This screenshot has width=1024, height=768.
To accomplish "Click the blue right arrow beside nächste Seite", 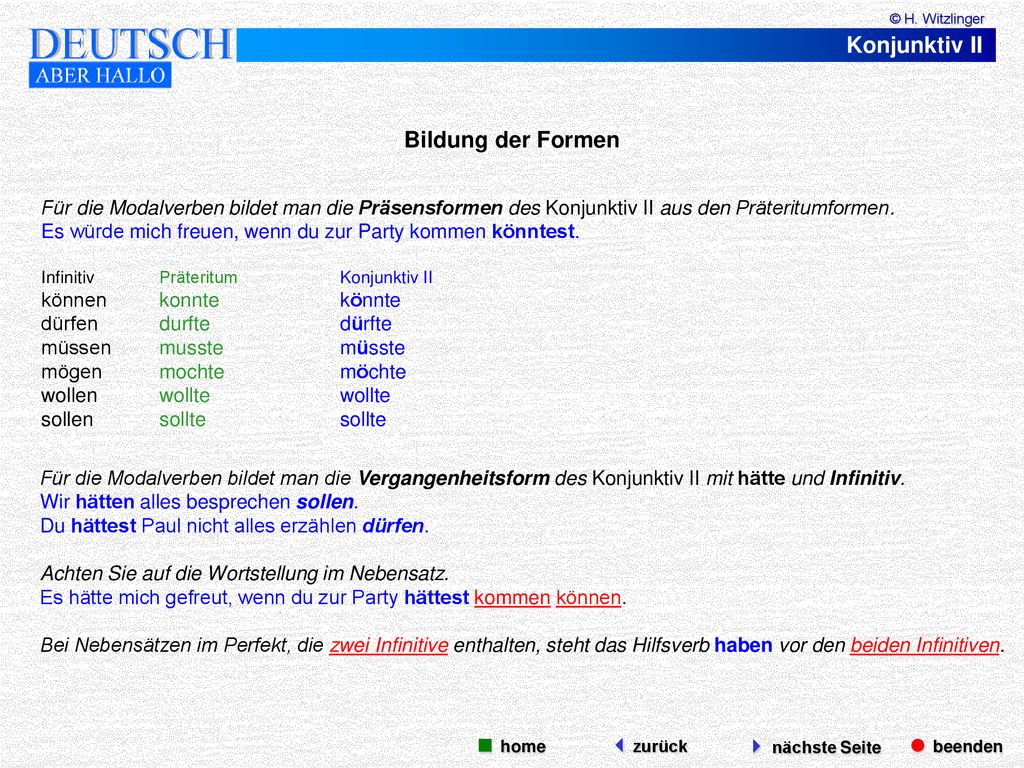I will (756, 746).
